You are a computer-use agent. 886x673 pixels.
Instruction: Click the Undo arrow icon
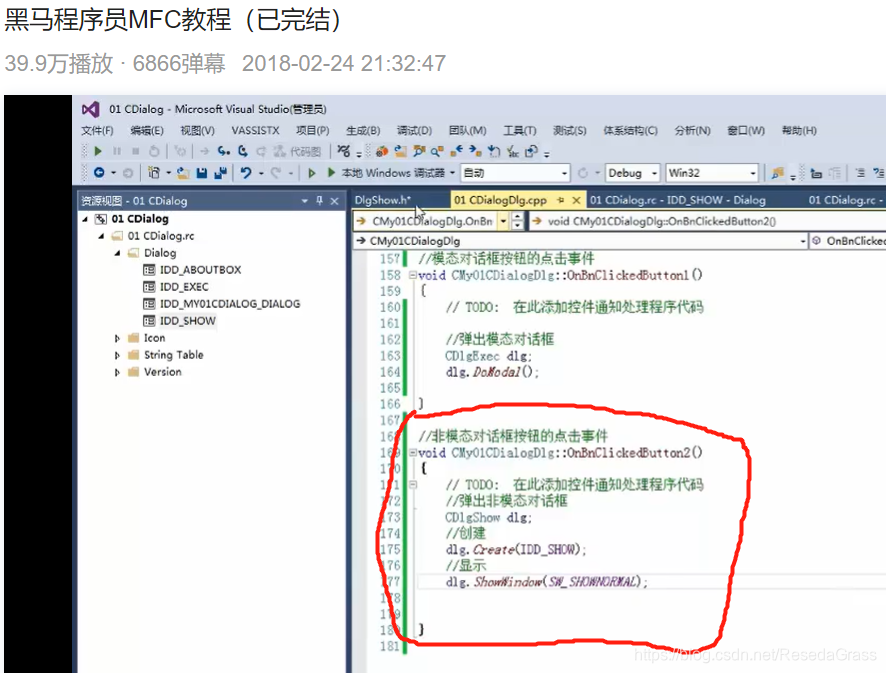point(246,172)
